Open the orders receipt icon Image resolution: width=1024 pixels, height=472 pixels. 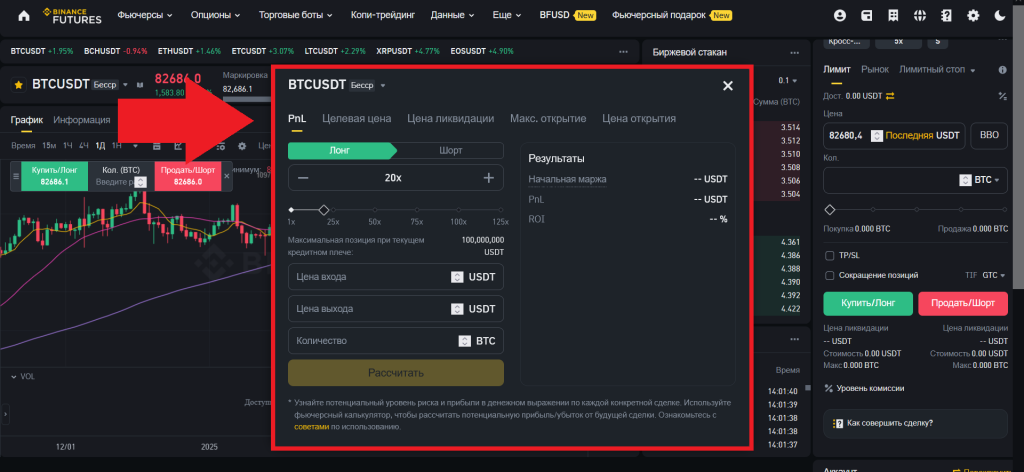pyautogui.click(x=893, y=16)
